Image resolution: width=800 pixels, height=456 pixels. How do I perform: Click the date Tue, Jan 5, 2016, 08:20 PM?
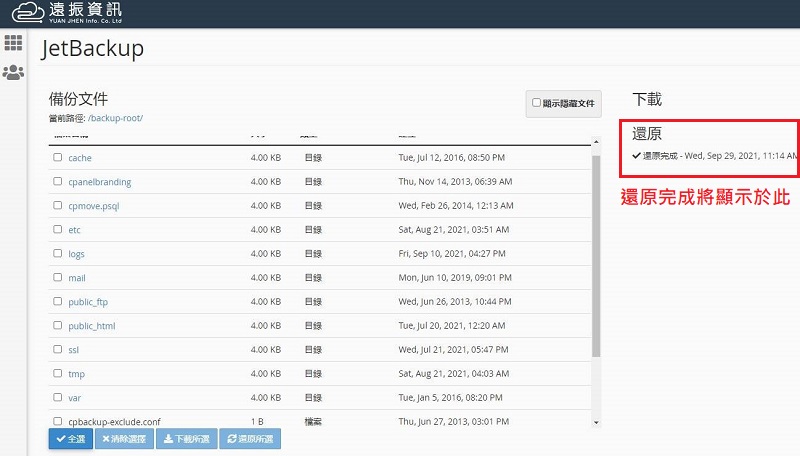[451, 397]
